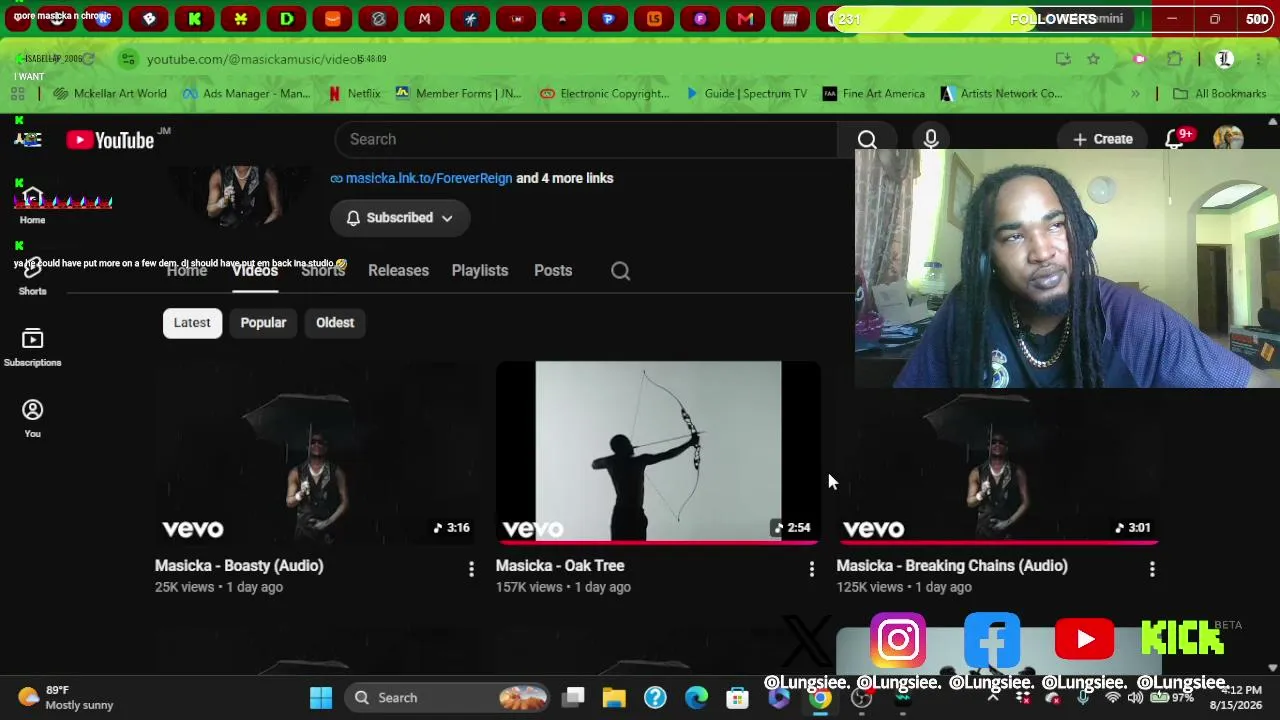The image size is (1280, 720).
Task: Open the All Bookmarks folder
Action: [x=1219, y=94]
